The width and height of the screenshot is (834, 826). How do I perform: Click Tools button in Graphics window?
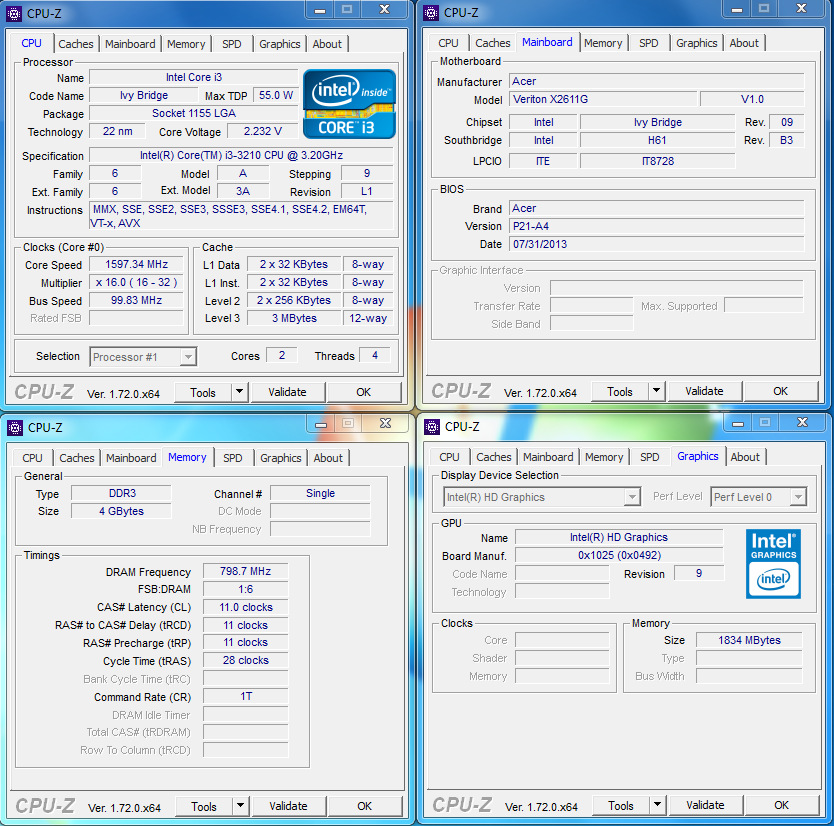(621, 805)
